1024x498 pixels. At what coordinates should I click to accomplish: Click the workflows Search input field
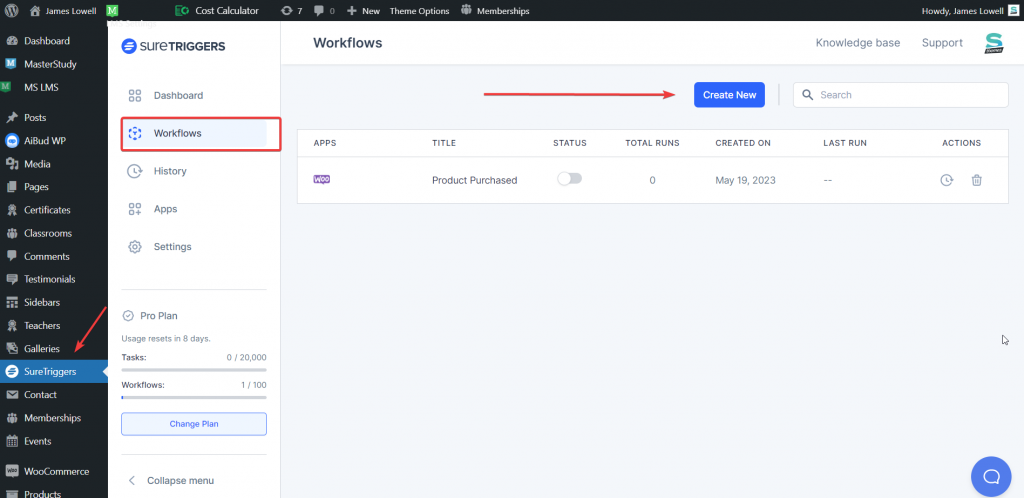click(901, 95)
